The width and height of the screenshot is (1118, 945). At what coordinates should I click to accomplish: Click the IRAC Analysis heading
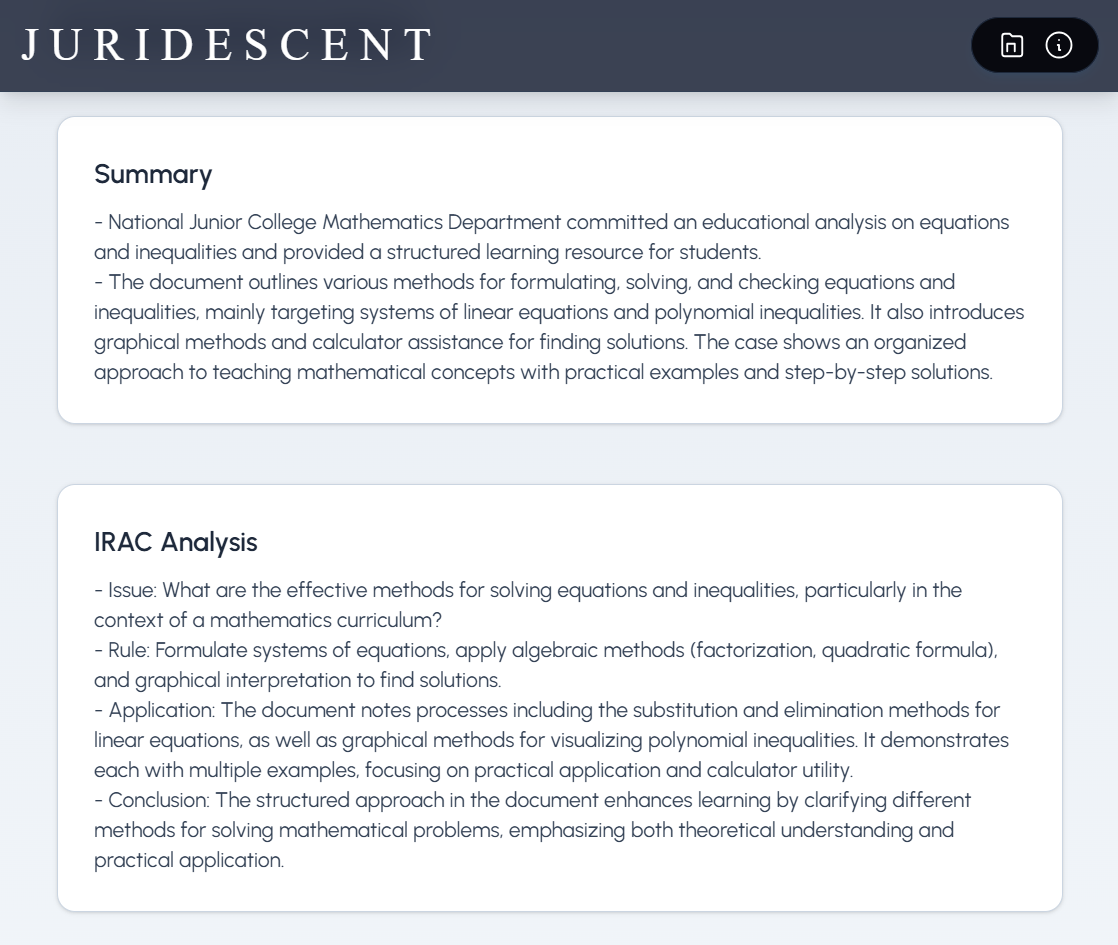[x=176, y=542]
